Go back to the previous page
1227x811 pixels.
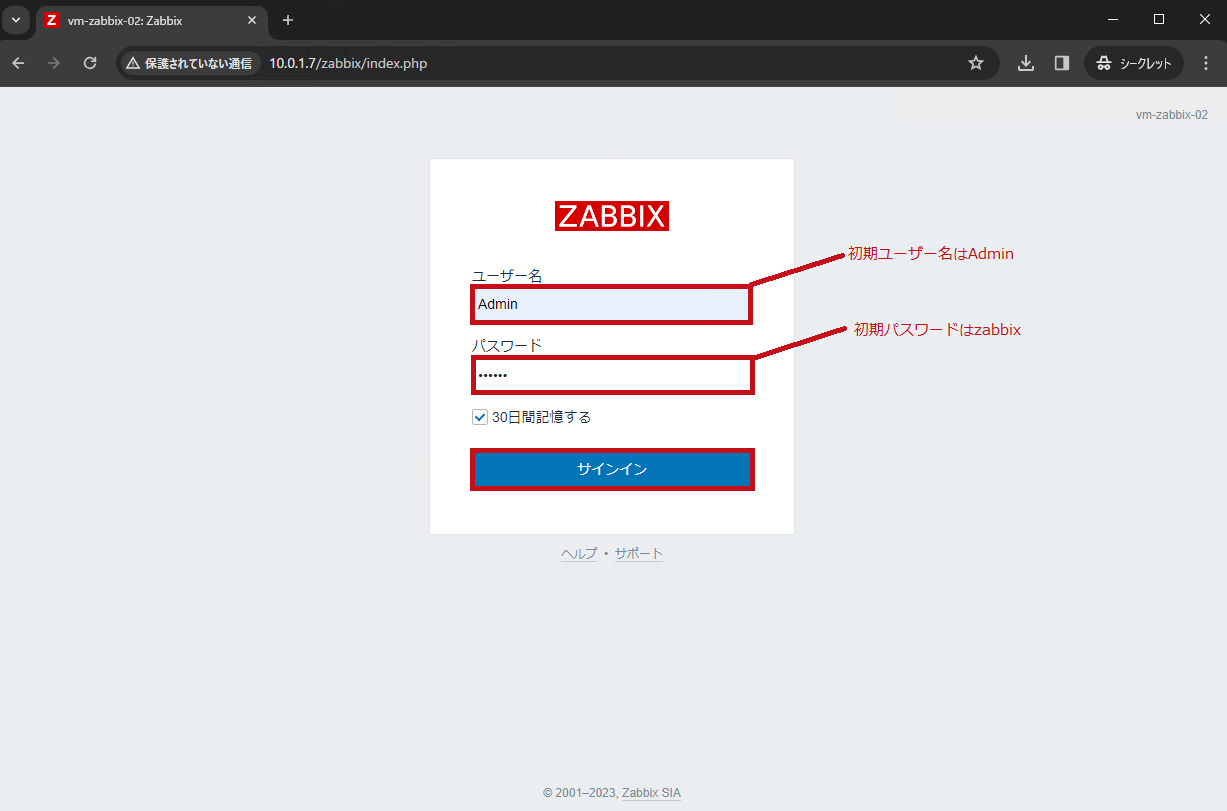(19, 63)
